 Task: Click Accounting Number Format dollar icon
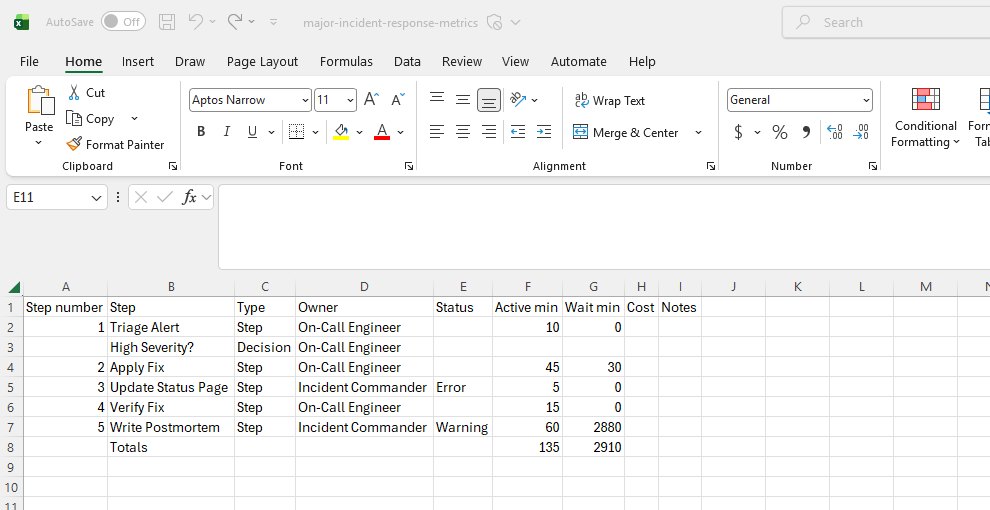click(738, 133)
